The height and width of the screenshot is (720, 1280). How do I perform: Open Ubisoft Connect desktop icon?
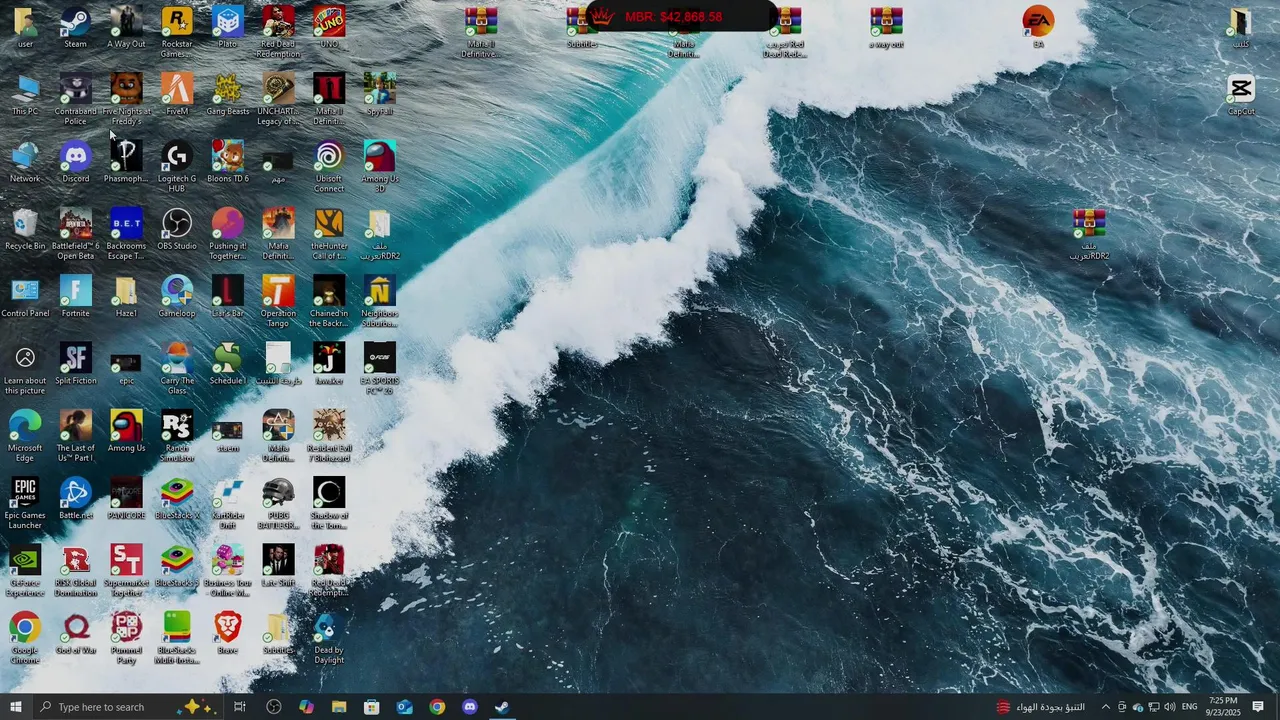click(329, 167)
